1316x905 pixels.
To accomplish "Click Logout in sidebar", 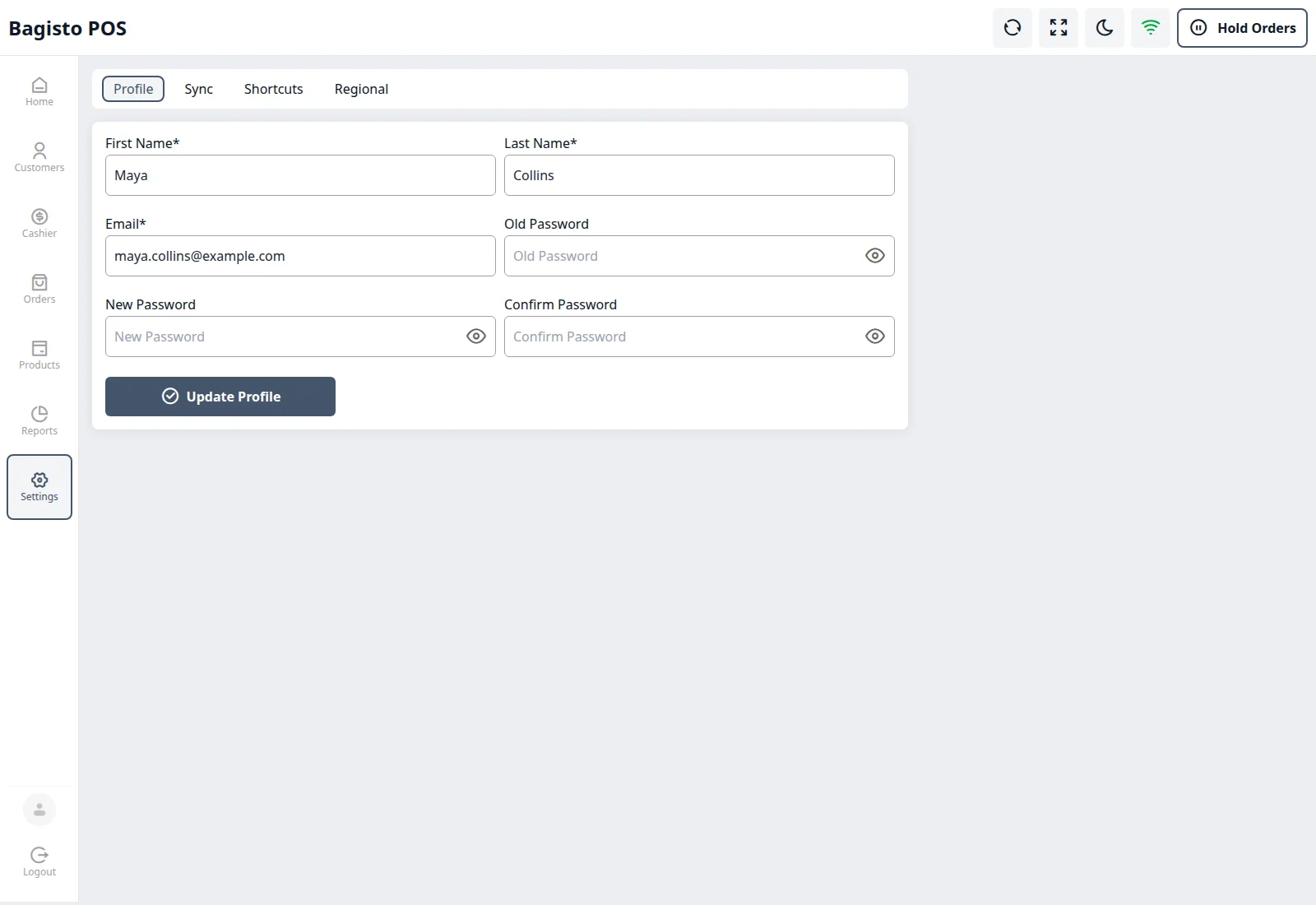I will click(x=39, y=862).
